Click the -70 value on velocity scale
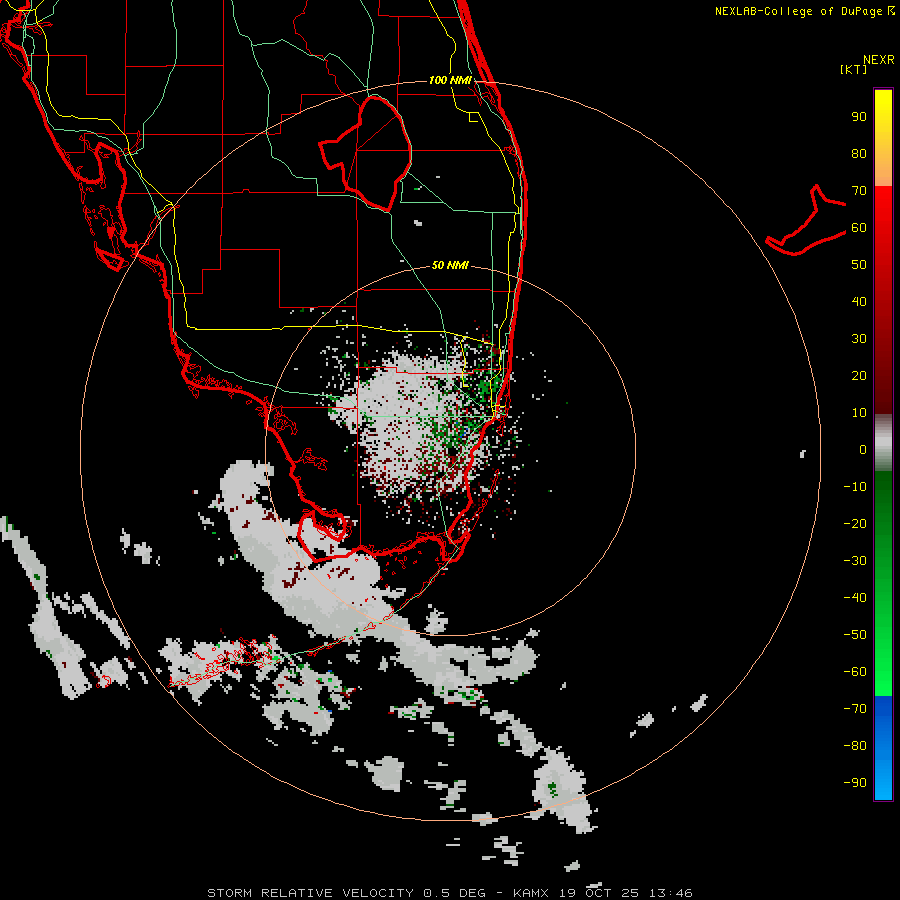The image size is (900, 900). (x=855, y=709)
